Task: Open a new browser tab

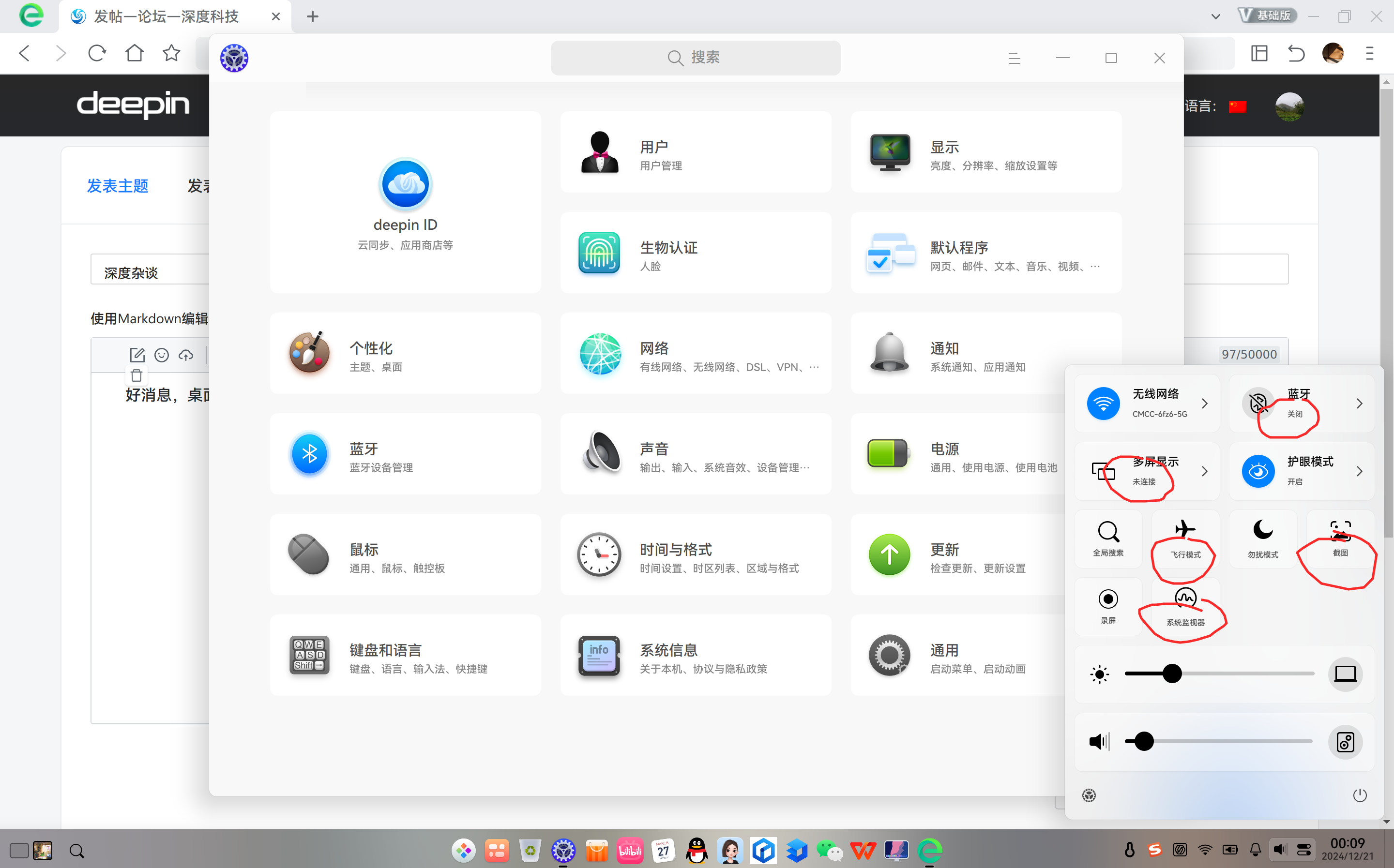Action: pyautogui.click(x=312, y=16)
